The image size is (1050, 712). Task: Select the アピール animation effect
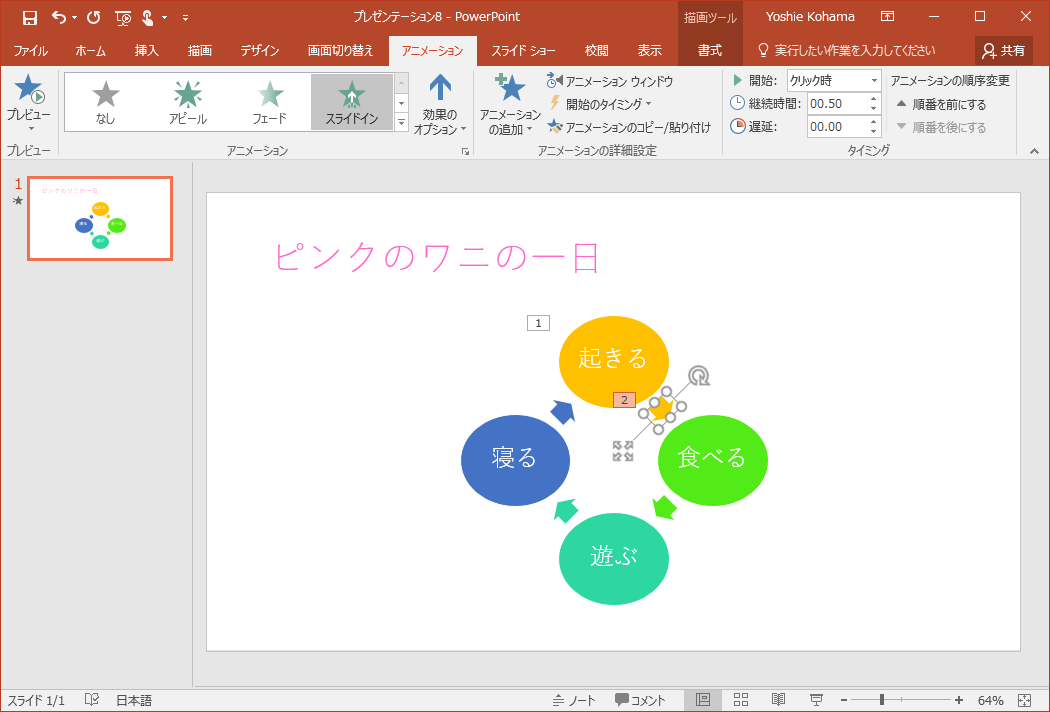(x=188, y=102)
